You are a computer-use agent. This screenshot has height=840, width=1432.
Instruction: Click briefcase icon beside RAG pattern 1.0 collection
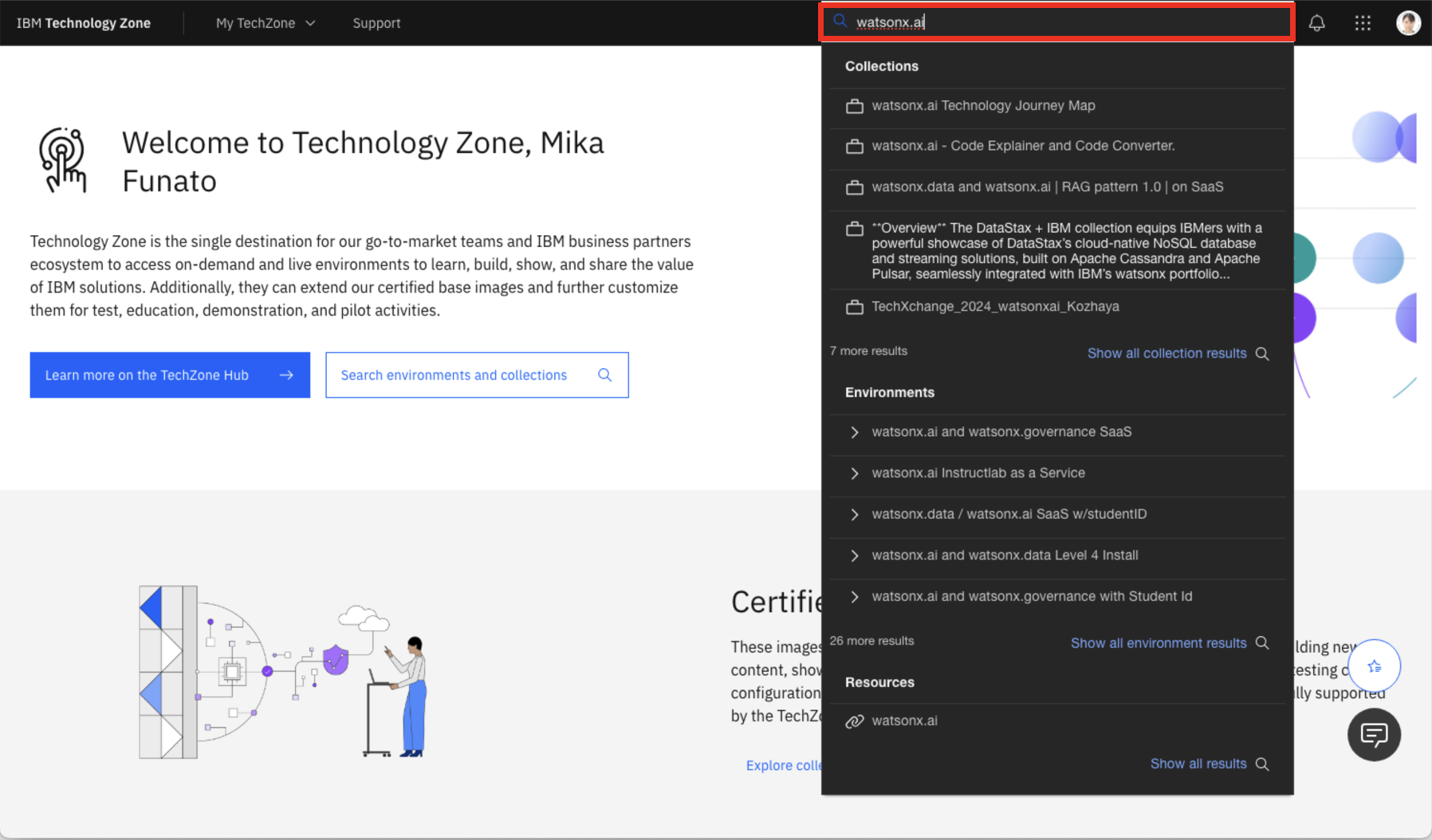[x=855, y=187]
